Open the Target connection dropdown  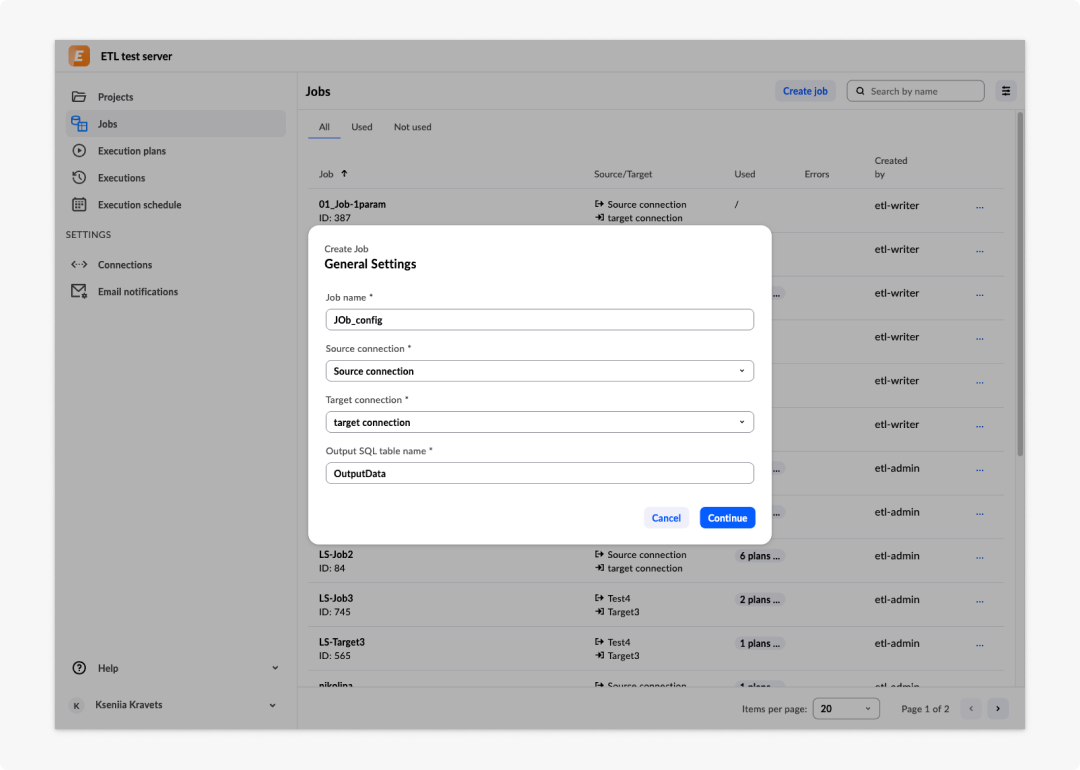(x=539, y=422)
